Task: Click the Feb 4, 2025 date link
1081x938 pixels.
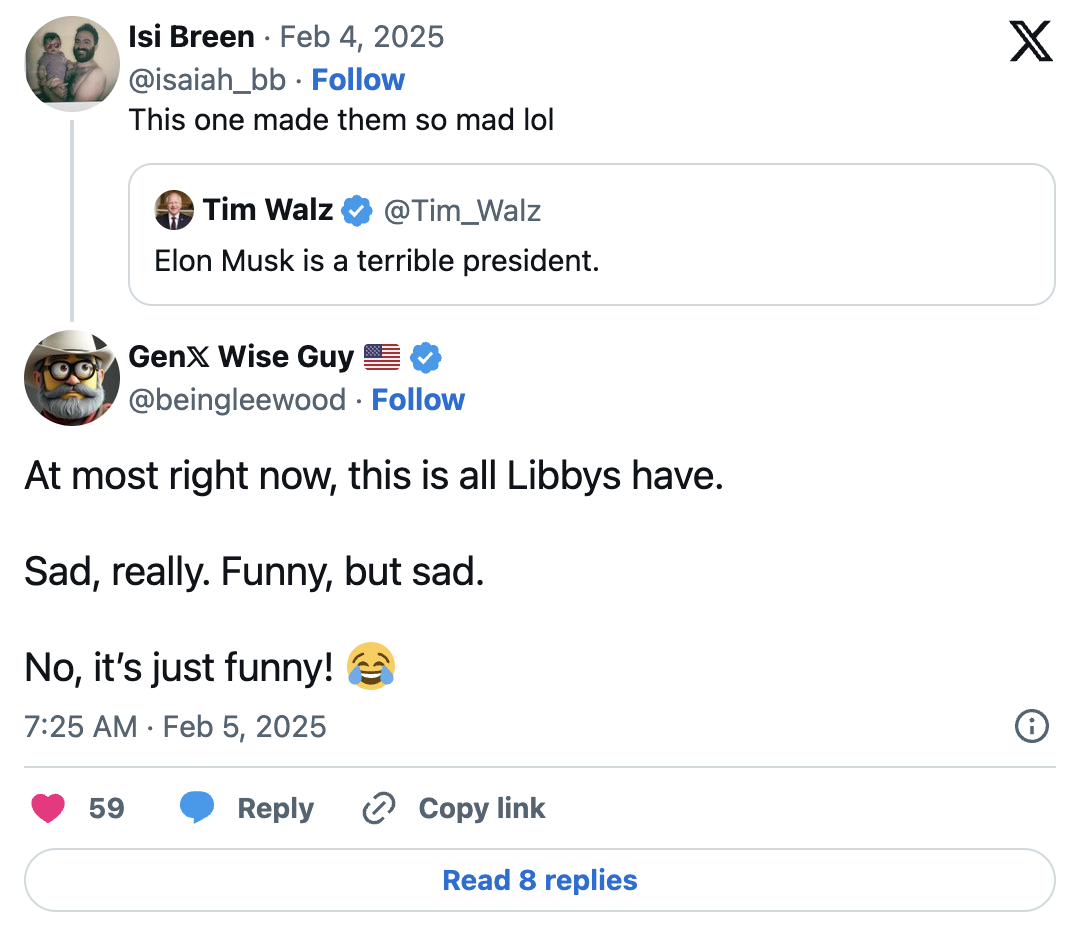Action: 361,37
